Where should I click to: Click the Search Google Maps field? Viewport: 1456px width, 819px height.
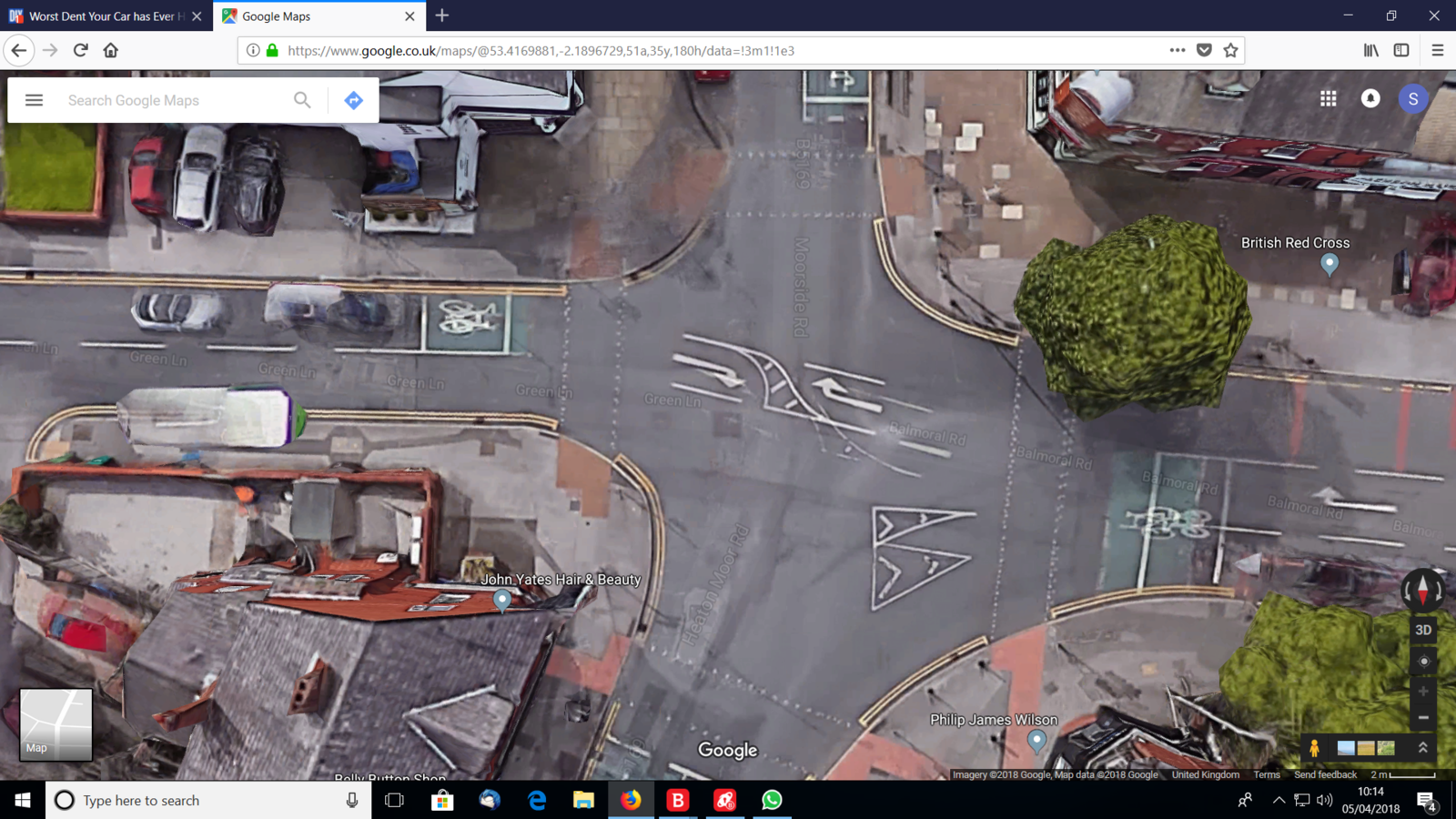tap(173, 100)
